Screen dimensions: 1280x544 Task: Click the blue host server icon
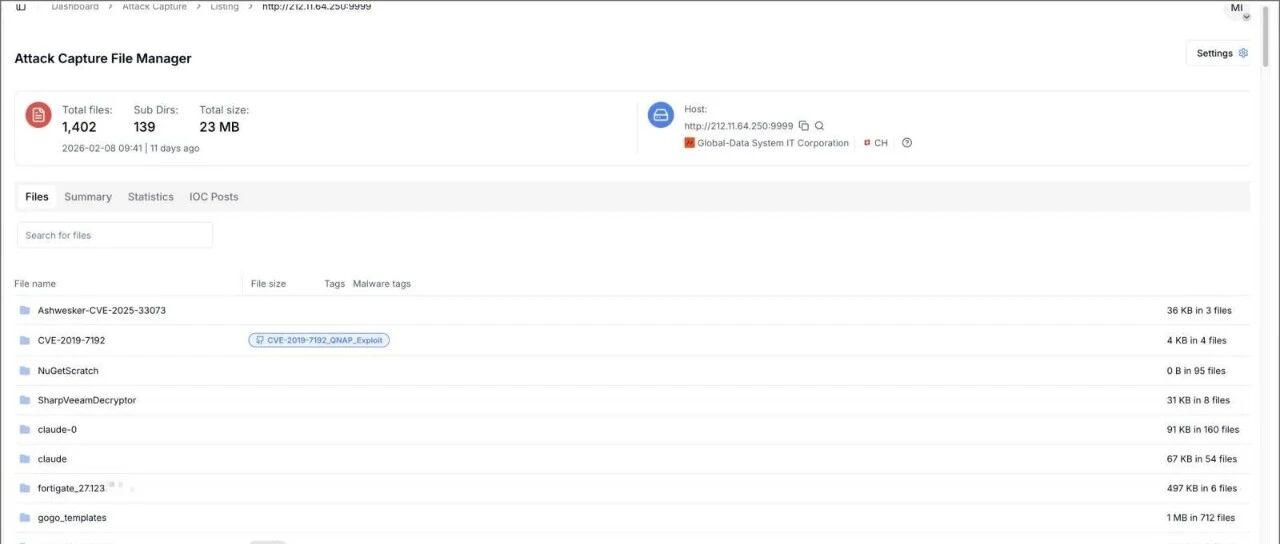click(660, 115)
